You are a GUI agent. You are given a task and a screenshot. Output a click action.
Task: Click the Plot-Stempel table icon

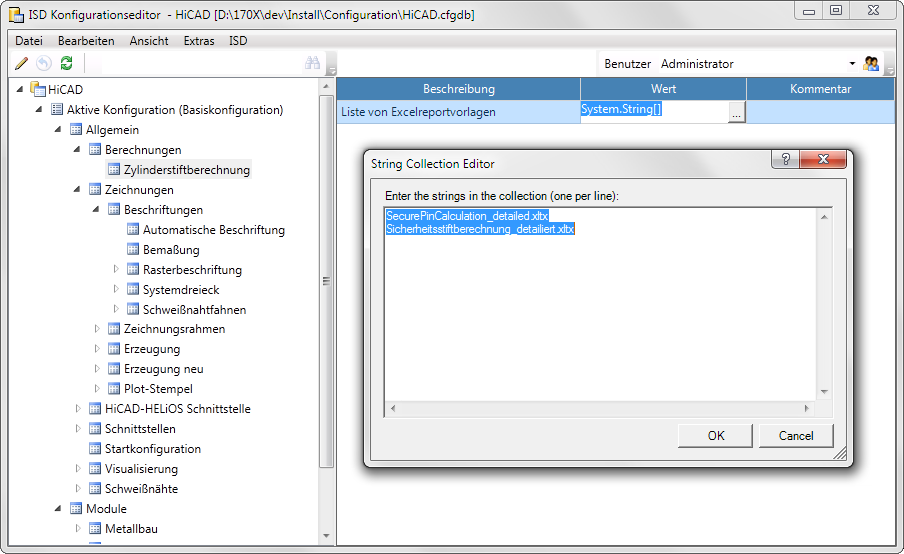(114, 389)
